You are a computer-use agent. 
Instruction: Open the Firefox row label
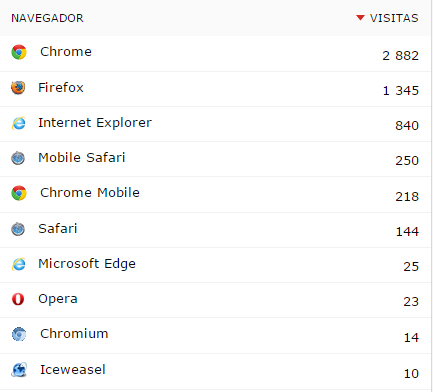click(61, 88)
